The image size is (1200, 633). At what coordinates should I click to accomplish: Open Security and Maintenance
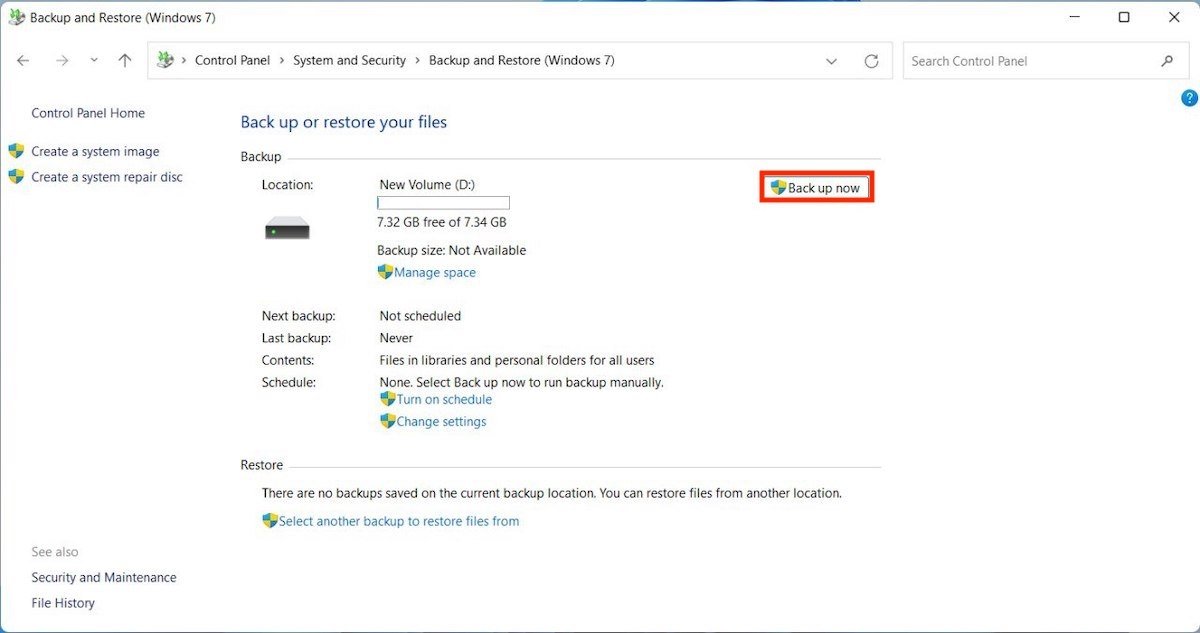104,577
